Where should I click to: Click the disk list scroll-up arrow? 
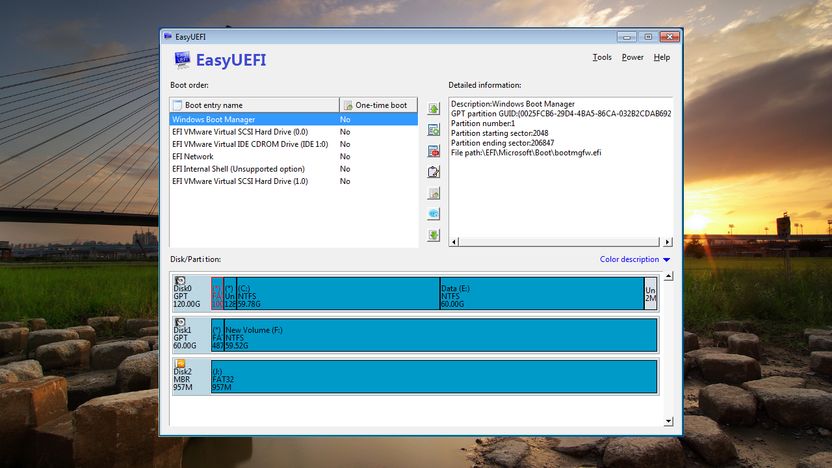point(669,276)
